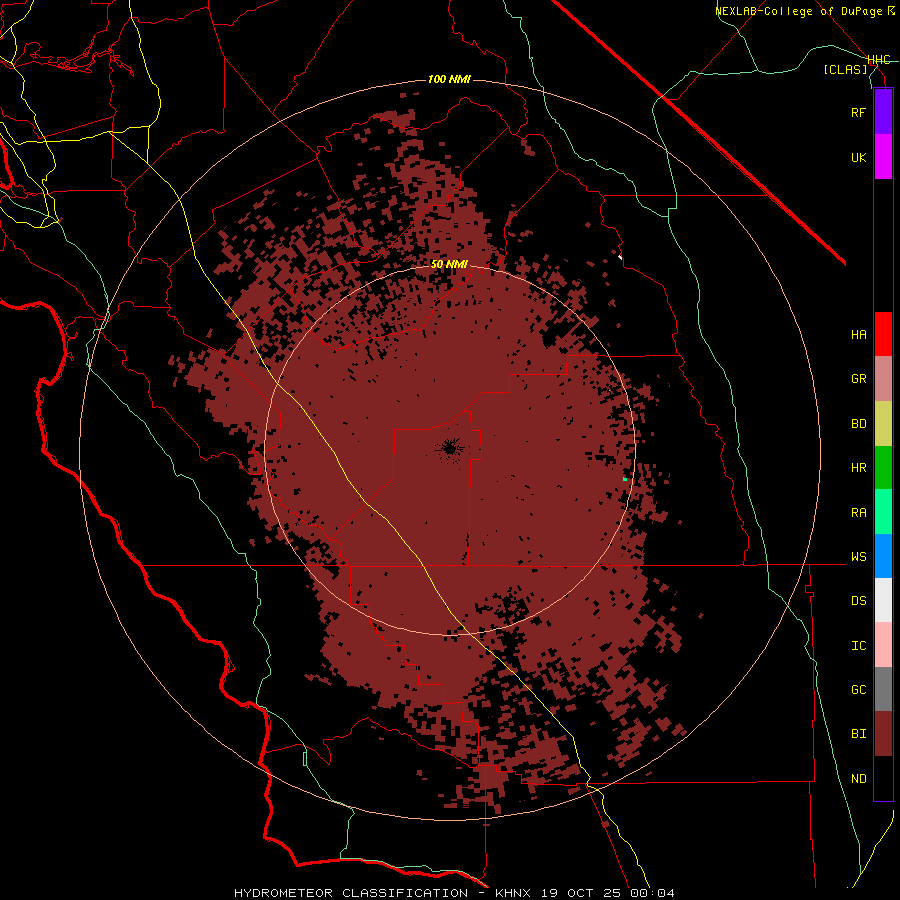Click the UK magenta legend swatch
The image size is (900, 900).
883,157
